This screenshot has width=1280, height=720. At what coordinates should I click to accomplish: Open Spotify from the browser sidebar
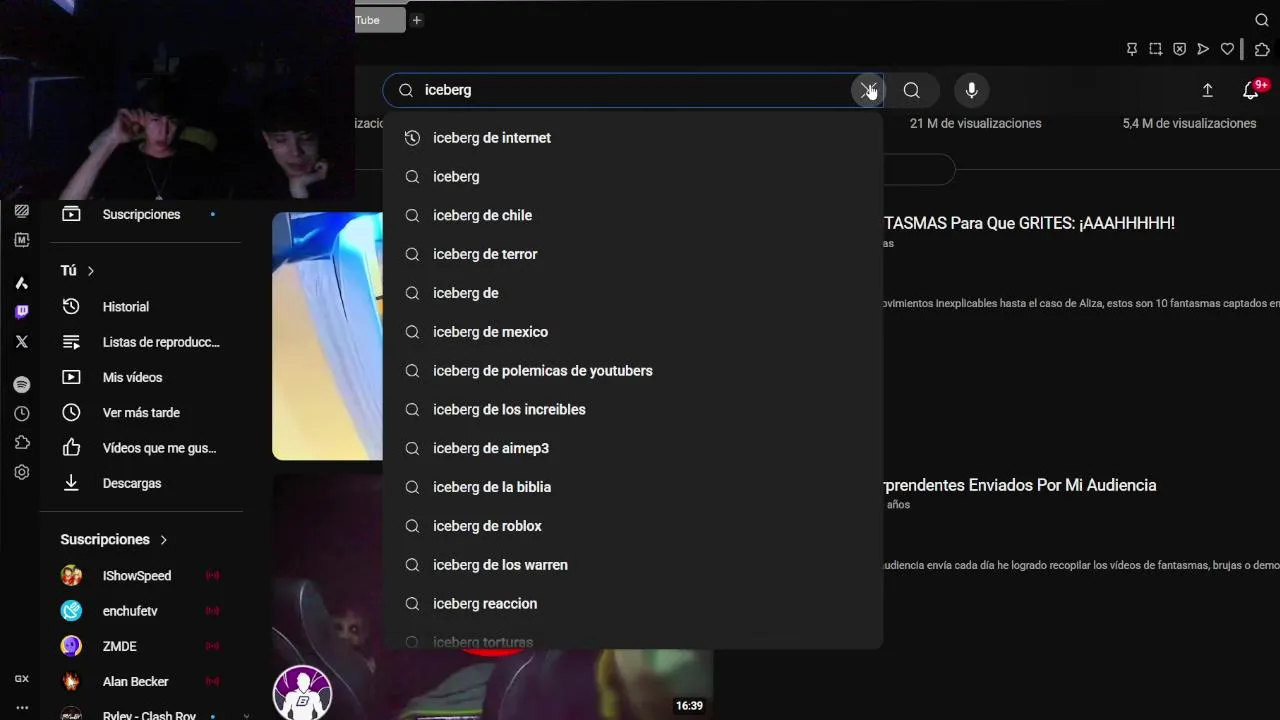pos(22,385)
